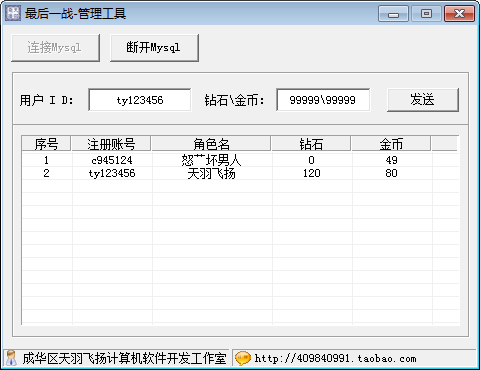The width and height of the screenshot is (480, 370).
Task: Click the 金币 column header
Action: coord(391,144)
